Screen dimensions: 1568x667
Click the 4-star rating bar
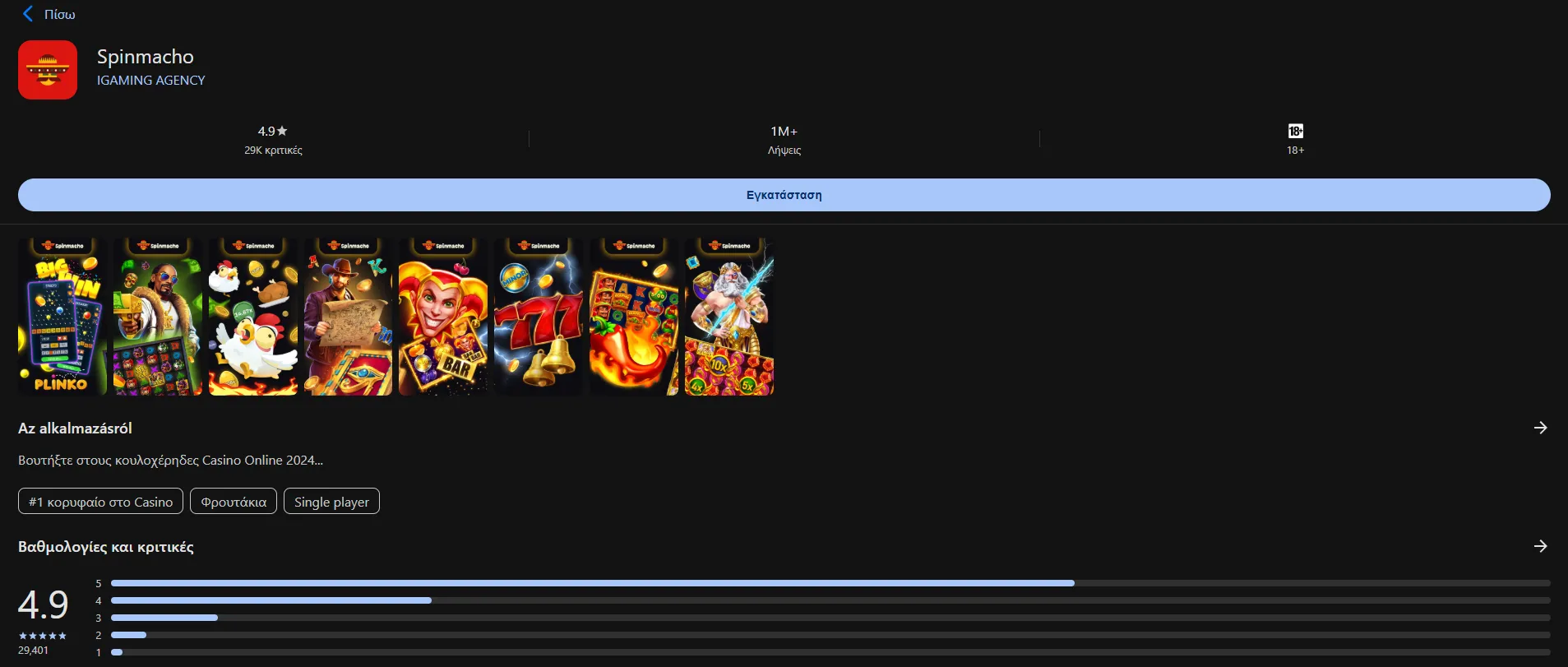coord(830,600)
